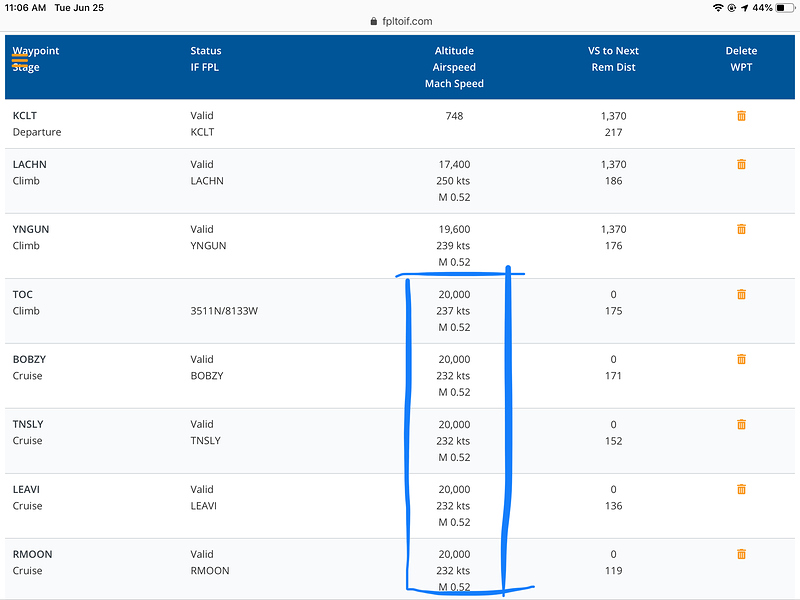Select the LEAVI waypoint name
The image size is (800, 600).
pyautogui.click(x=26, y=489)
